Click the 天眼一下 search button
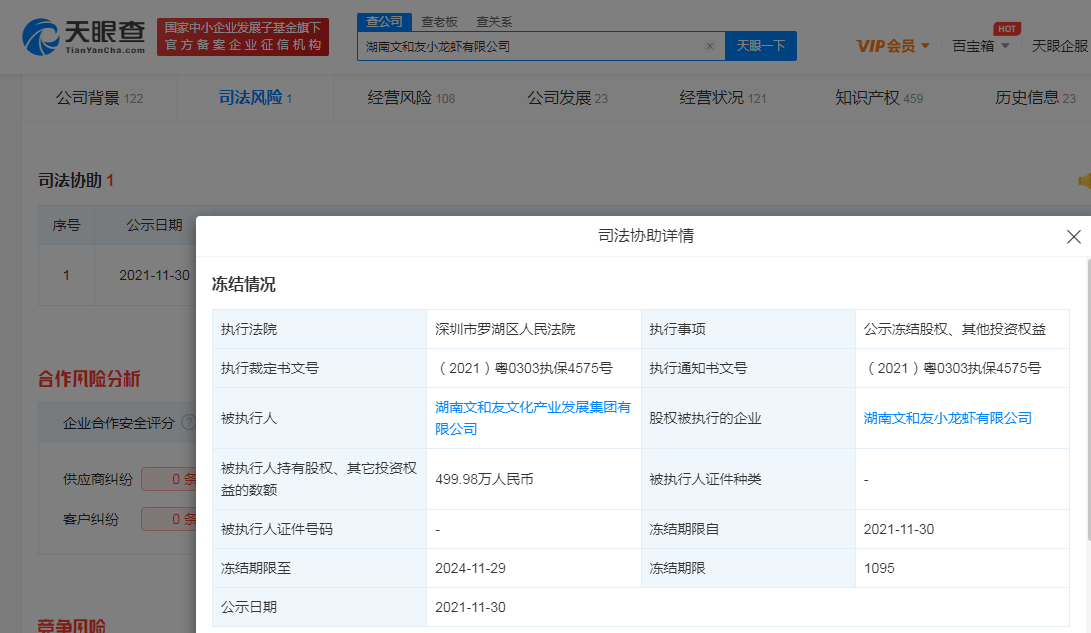The image size is (1091, 633). point(760,46)
